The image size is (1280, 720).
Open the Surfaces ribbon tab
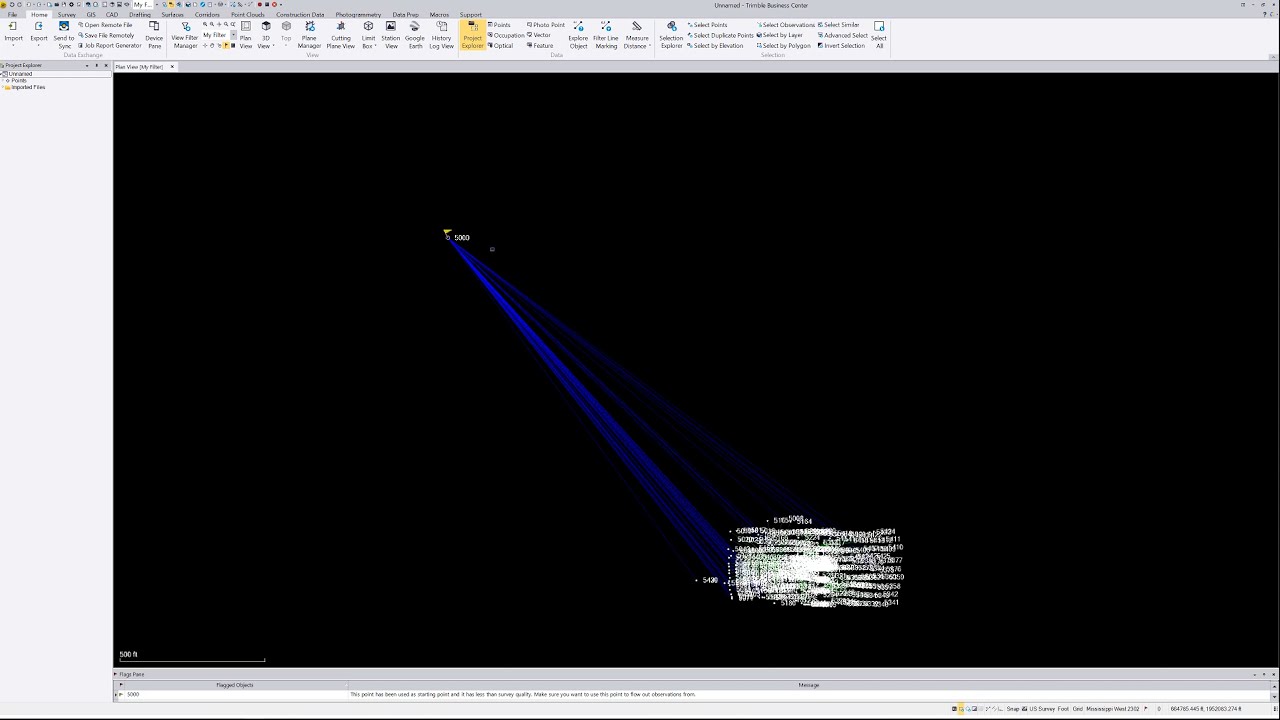[x=172, y=15]
